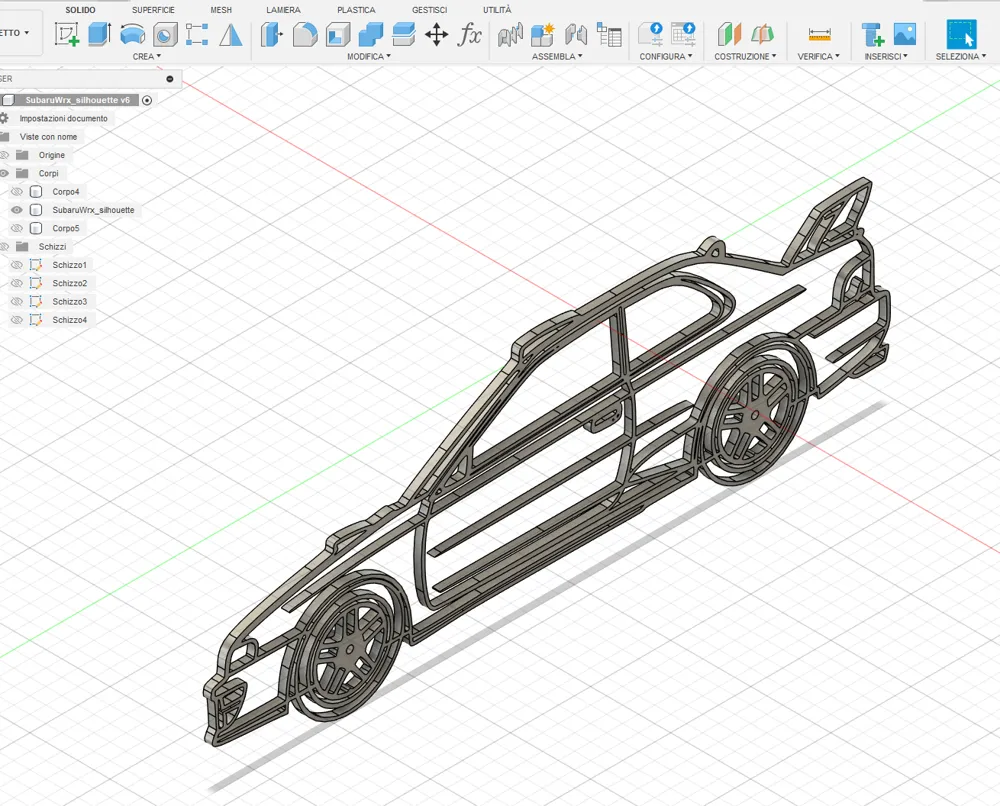Switch to the UTILITÀ tab
Viewport: 1000px width, 806px height.
(497, 10)
